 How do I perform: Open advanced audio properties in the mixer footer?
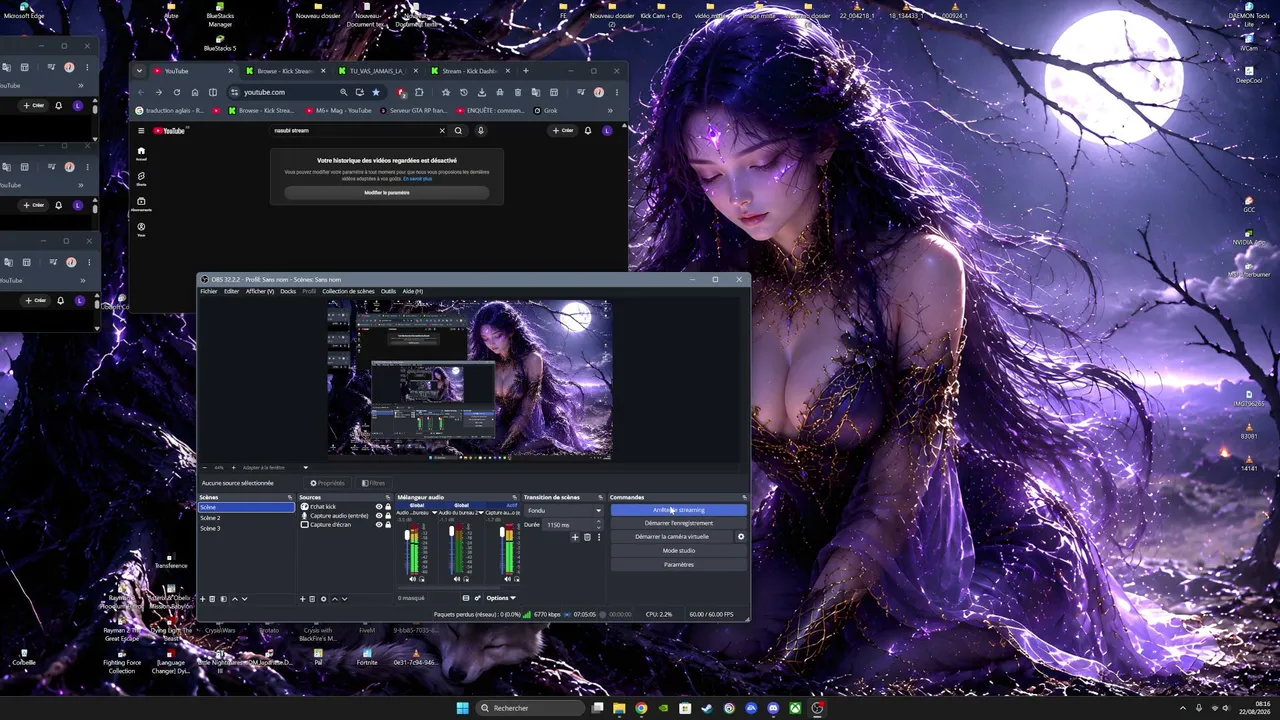click(x=477, y=598)
